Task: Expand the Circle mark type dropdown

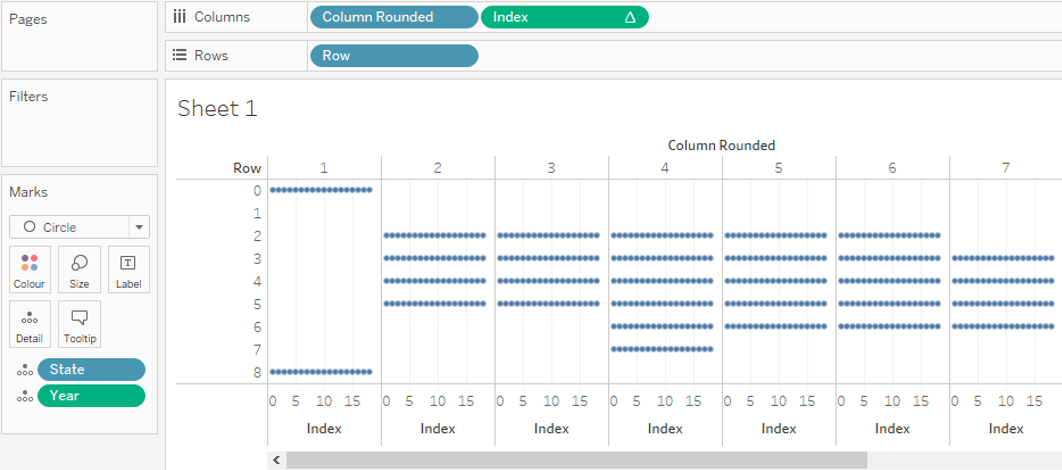Action: (x=139, y=227)
